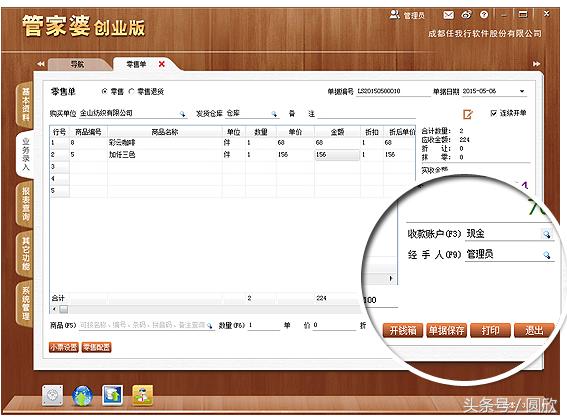Click the 数量(F6) input field
The width and height of the screenshot is (567, 419).
click(264, 325)
